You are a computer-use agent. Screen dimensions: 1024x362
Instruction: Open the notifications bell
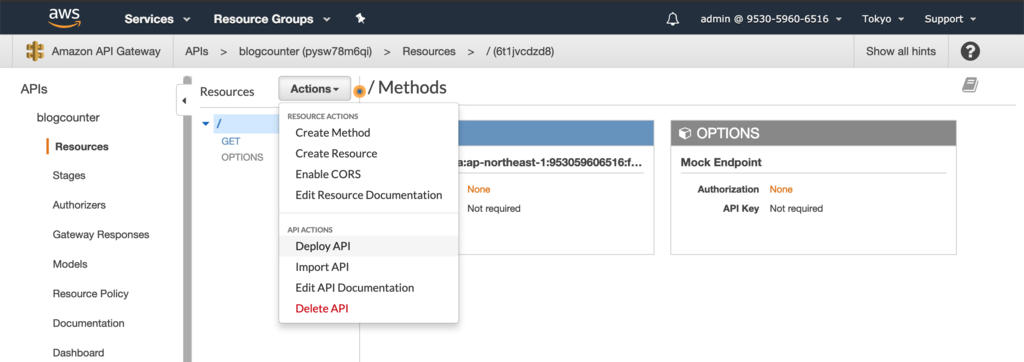click(x=673, y=19)
